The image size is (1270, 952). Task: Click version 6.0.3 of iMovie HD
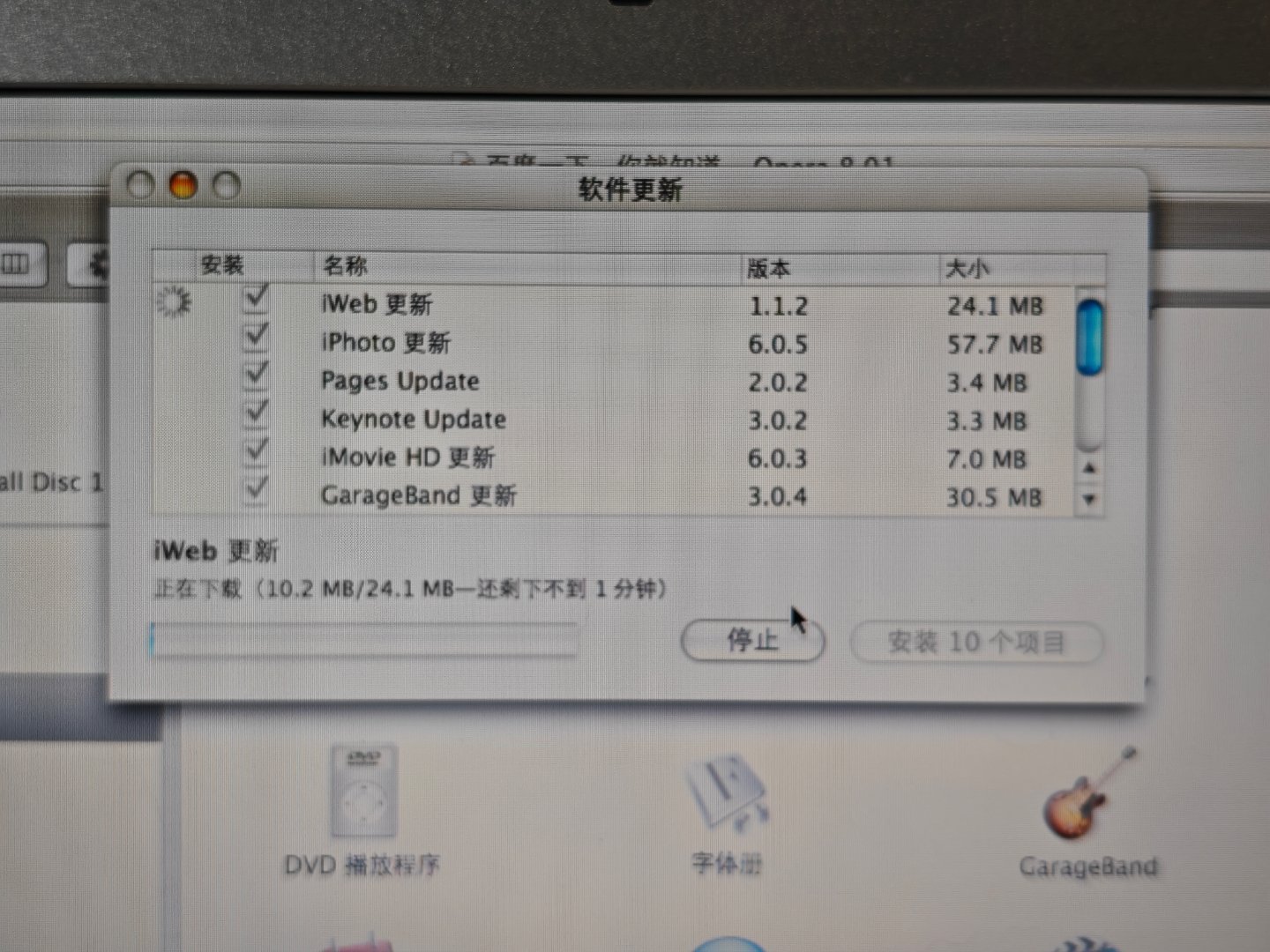[778, 458]
